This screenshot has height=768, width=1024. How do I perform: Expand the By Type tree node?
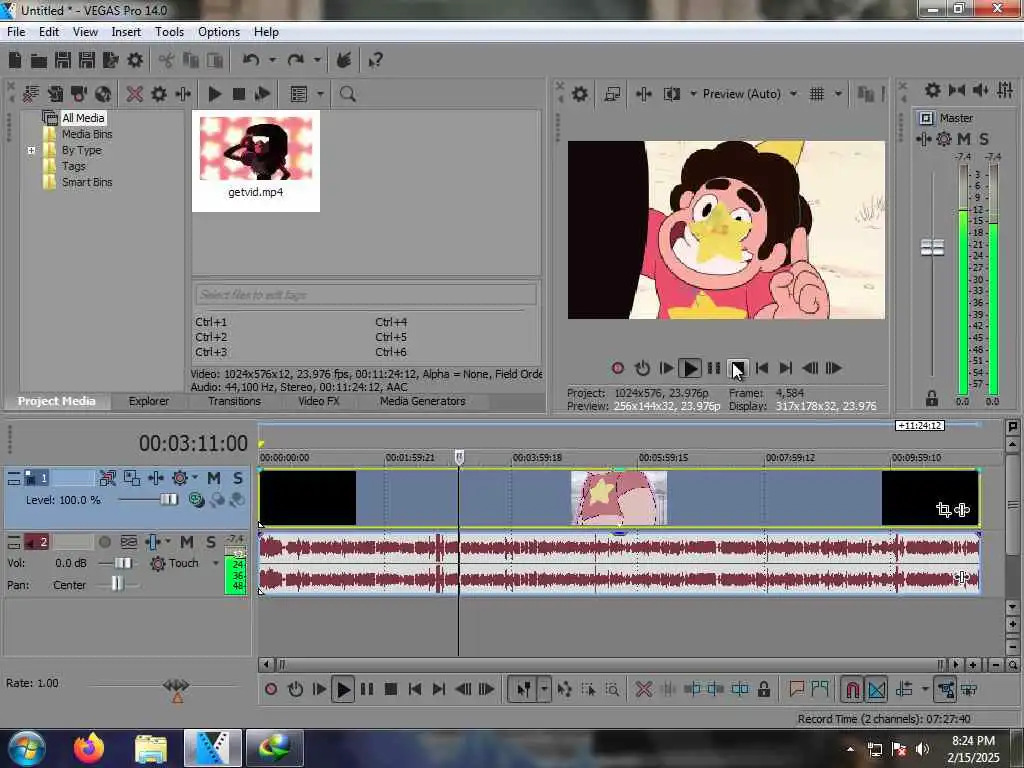point(31,150)
